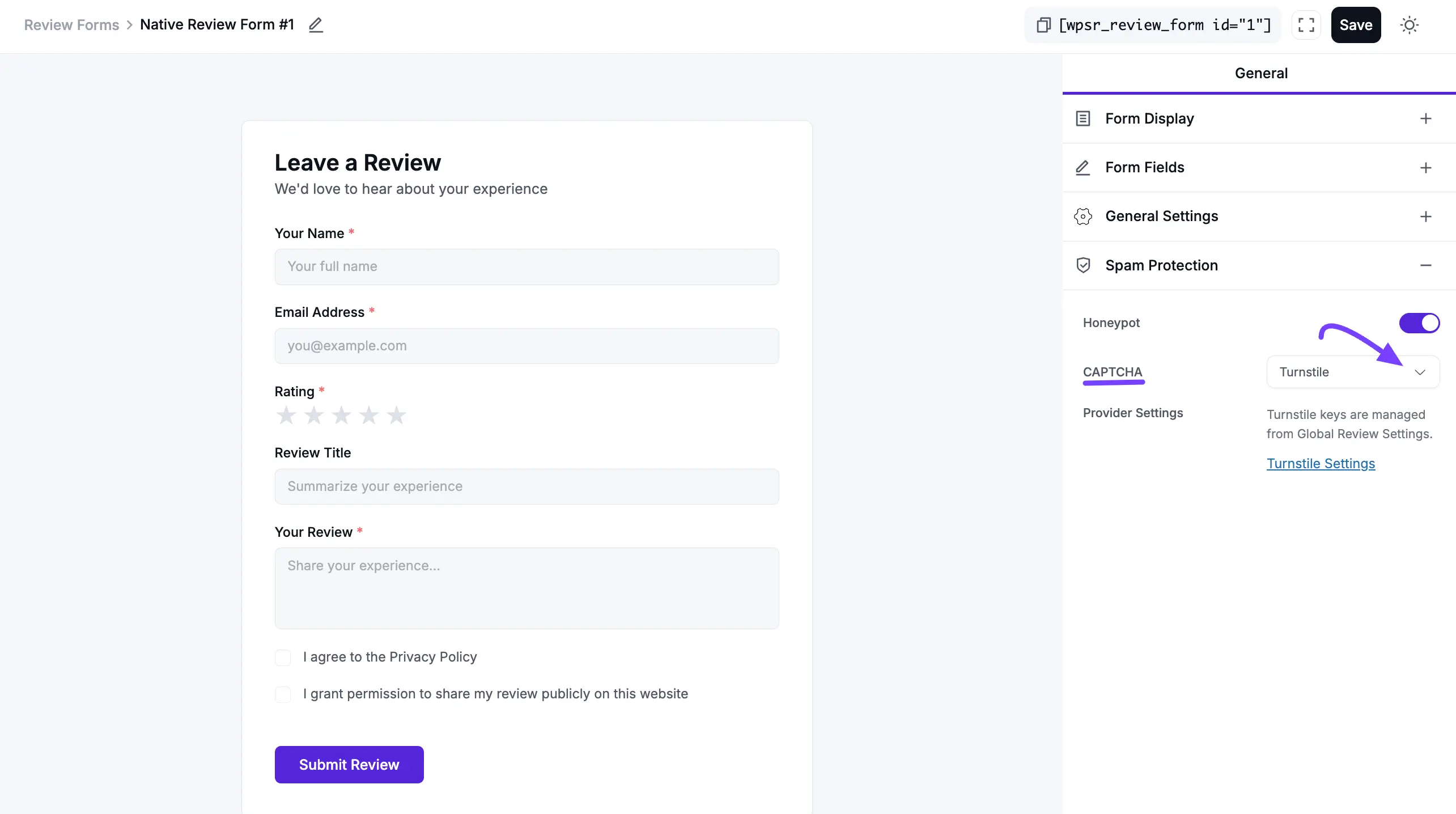
Task: Navigate to Review Forms breadcrumb
Action: click(71, 25)
